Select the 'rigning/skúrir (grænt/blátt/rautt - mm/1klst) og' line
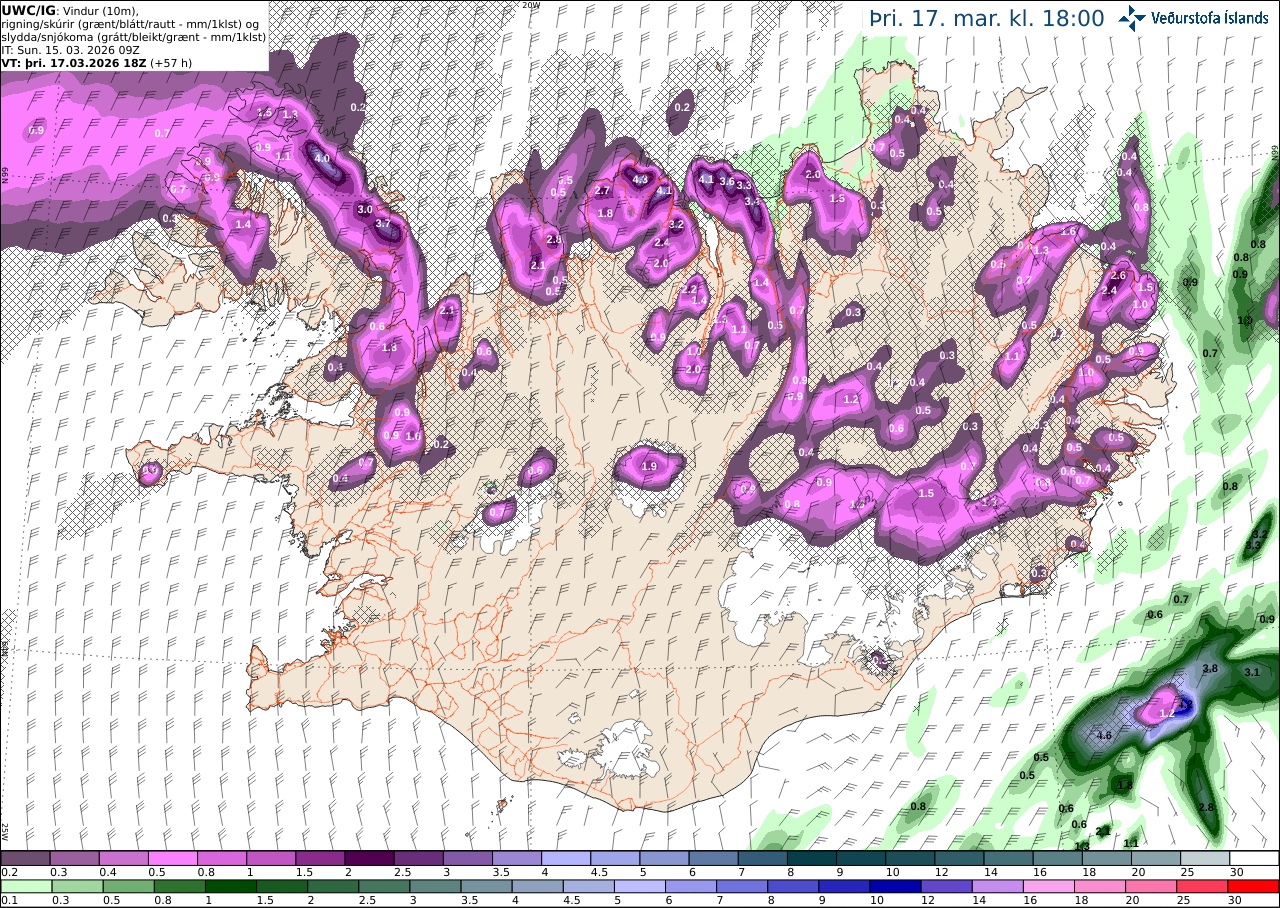This screenshot has width=1280, height=908. (130, 23)
